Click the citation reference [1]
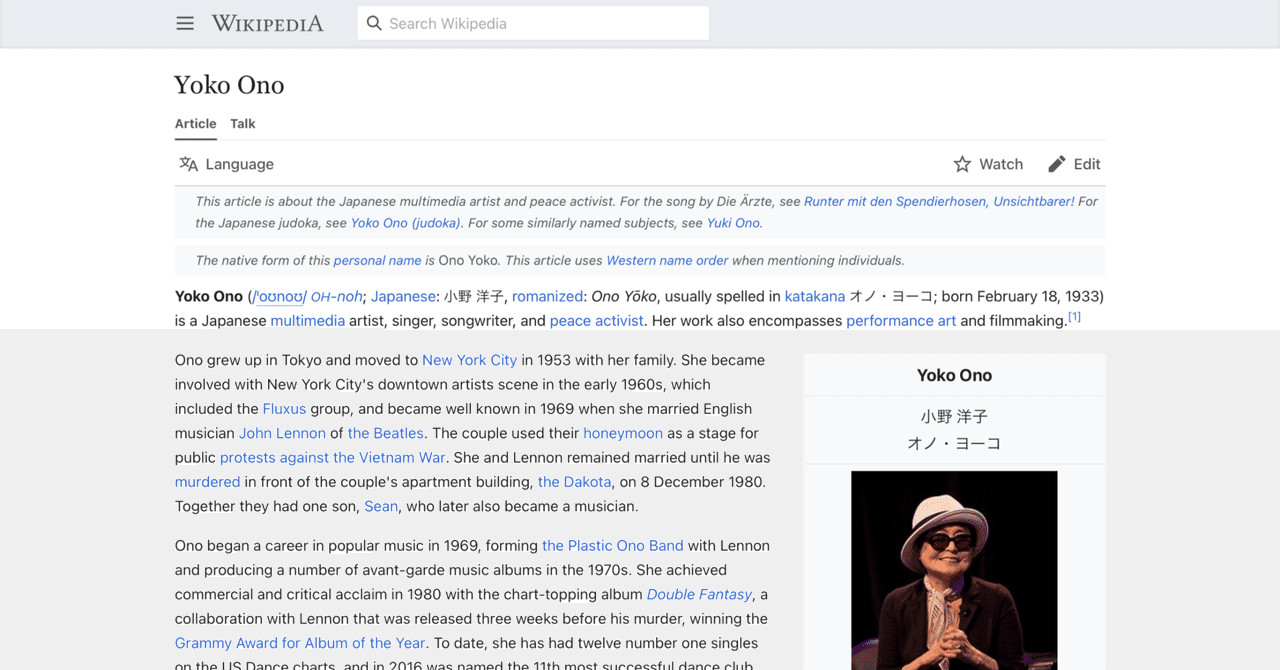The image size is (1280, 670). click(1074, 317)
